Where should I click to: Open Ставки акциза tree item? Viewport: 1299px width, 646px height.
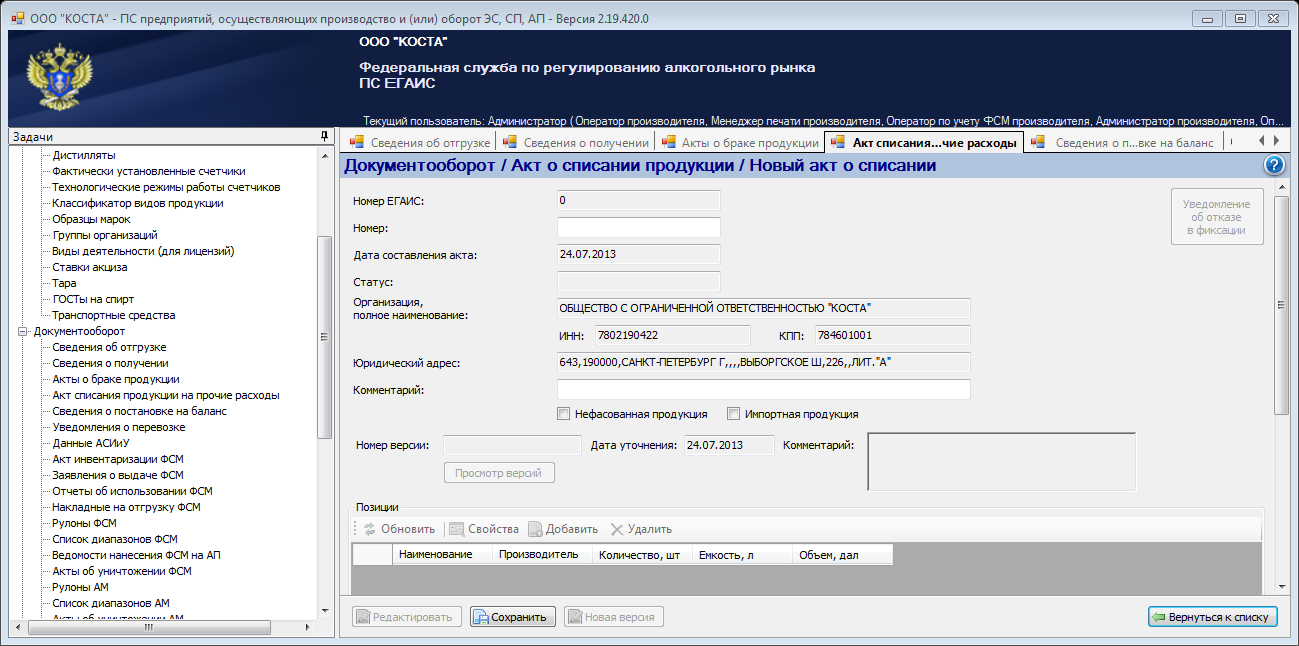click(x=90, y=267)
